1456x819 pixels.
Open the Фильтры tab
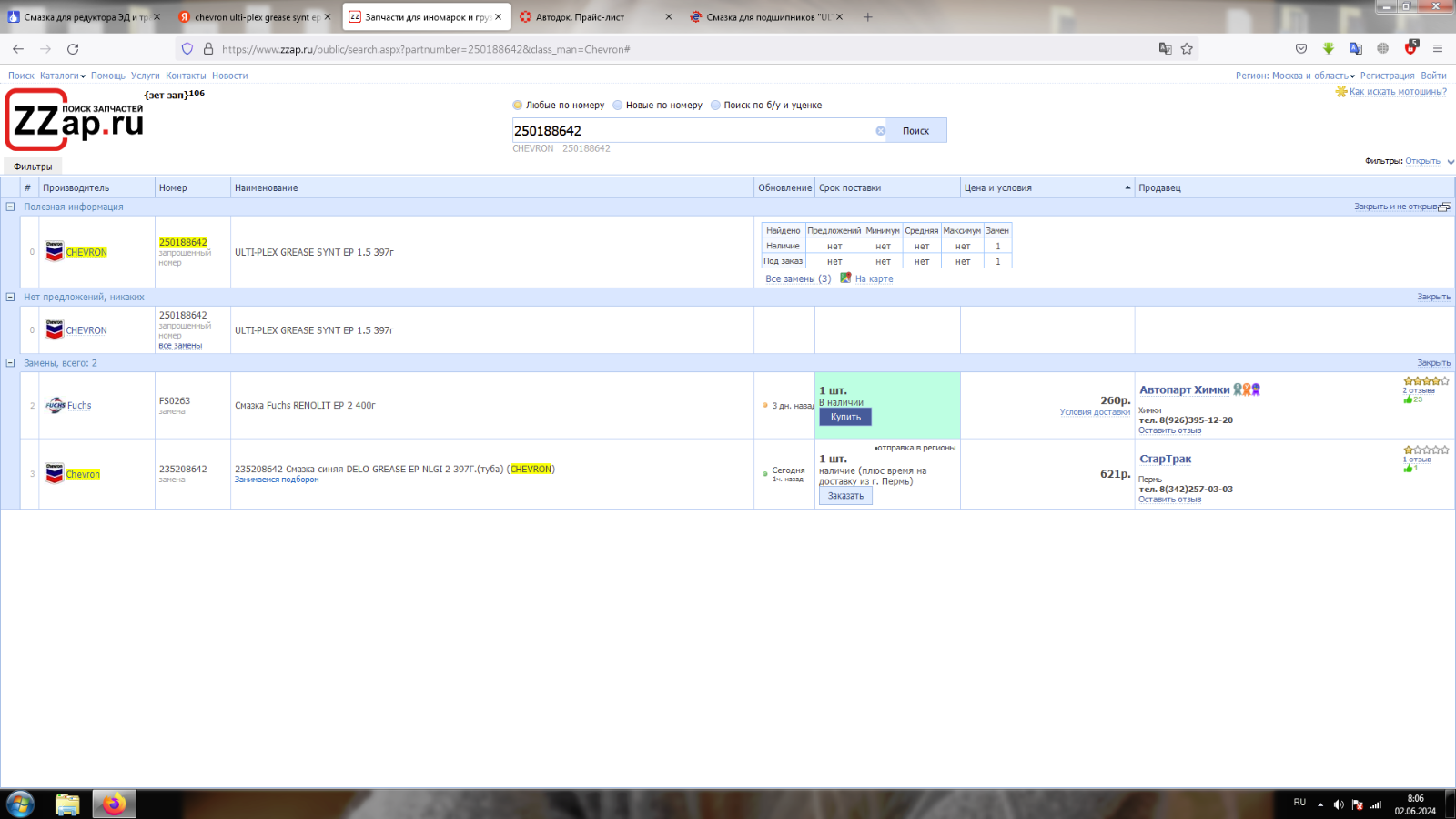[x=33, y=167]
